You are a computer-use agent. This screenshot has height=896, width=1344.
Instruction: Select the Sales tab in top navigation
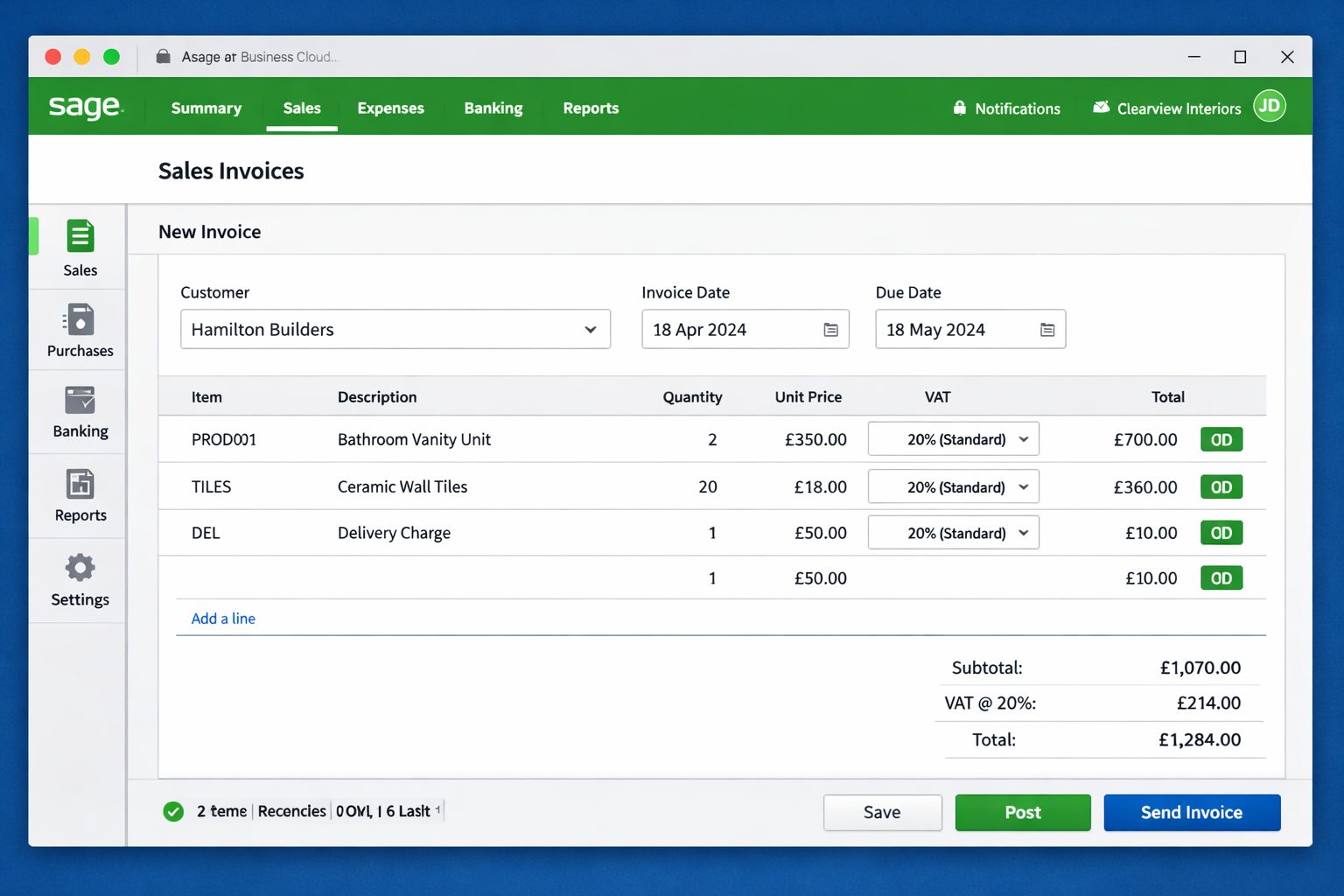coord(302,108)
